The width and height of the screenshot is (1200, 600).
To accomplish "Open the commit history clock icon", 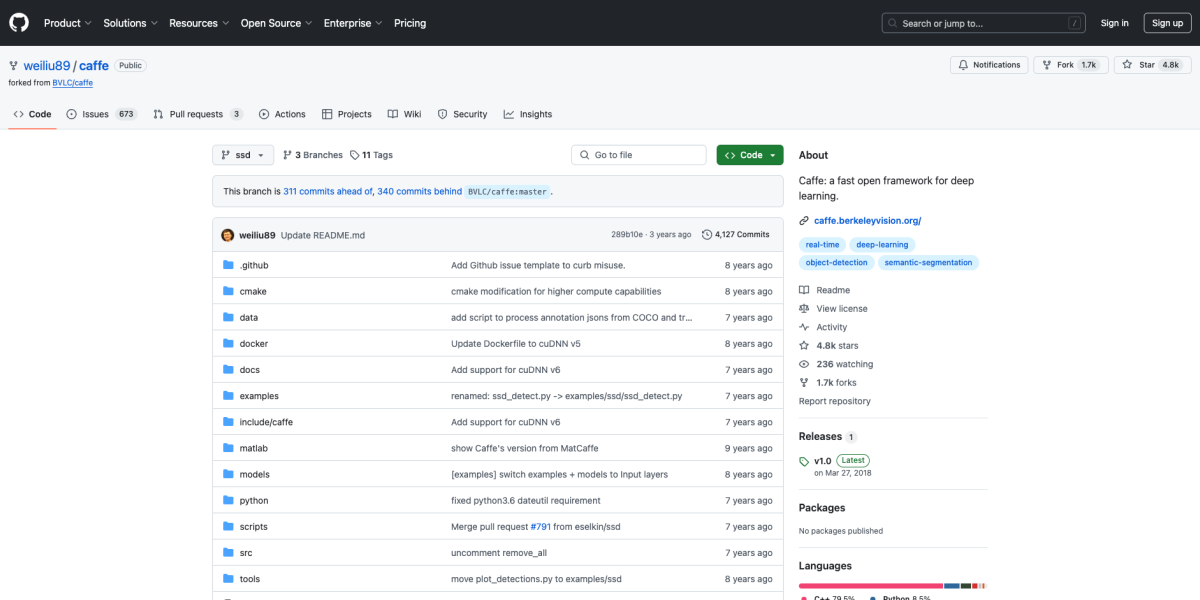I will (707, 235).
